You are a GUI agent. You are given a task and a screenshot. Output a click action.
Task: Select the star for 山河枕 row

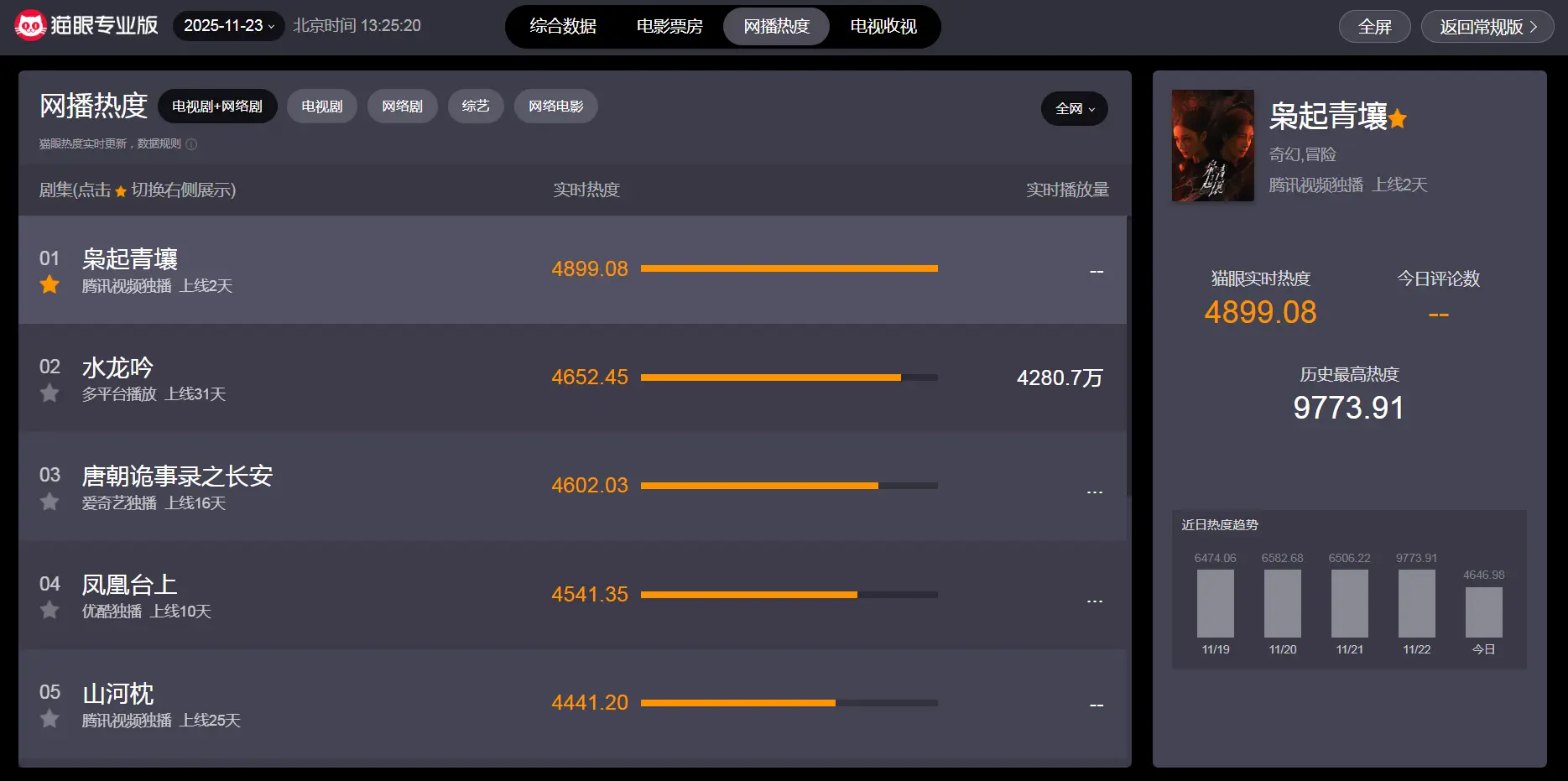coord(49,719)
